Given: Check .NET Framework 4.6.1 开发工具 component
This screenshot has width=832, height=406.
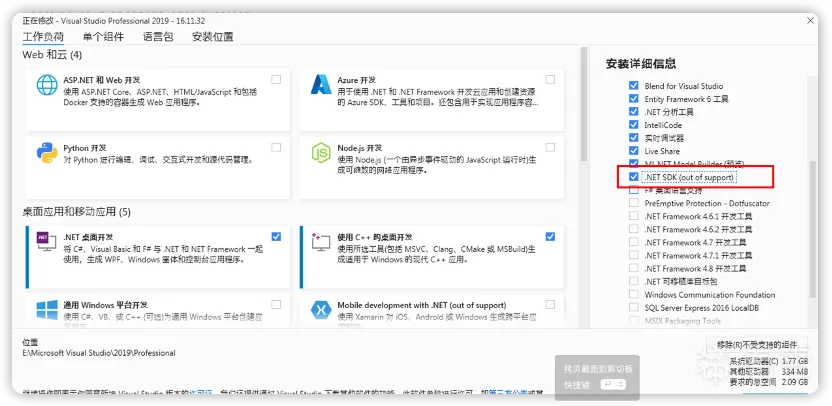Looking at the screenshot, I should coord(634,216).
